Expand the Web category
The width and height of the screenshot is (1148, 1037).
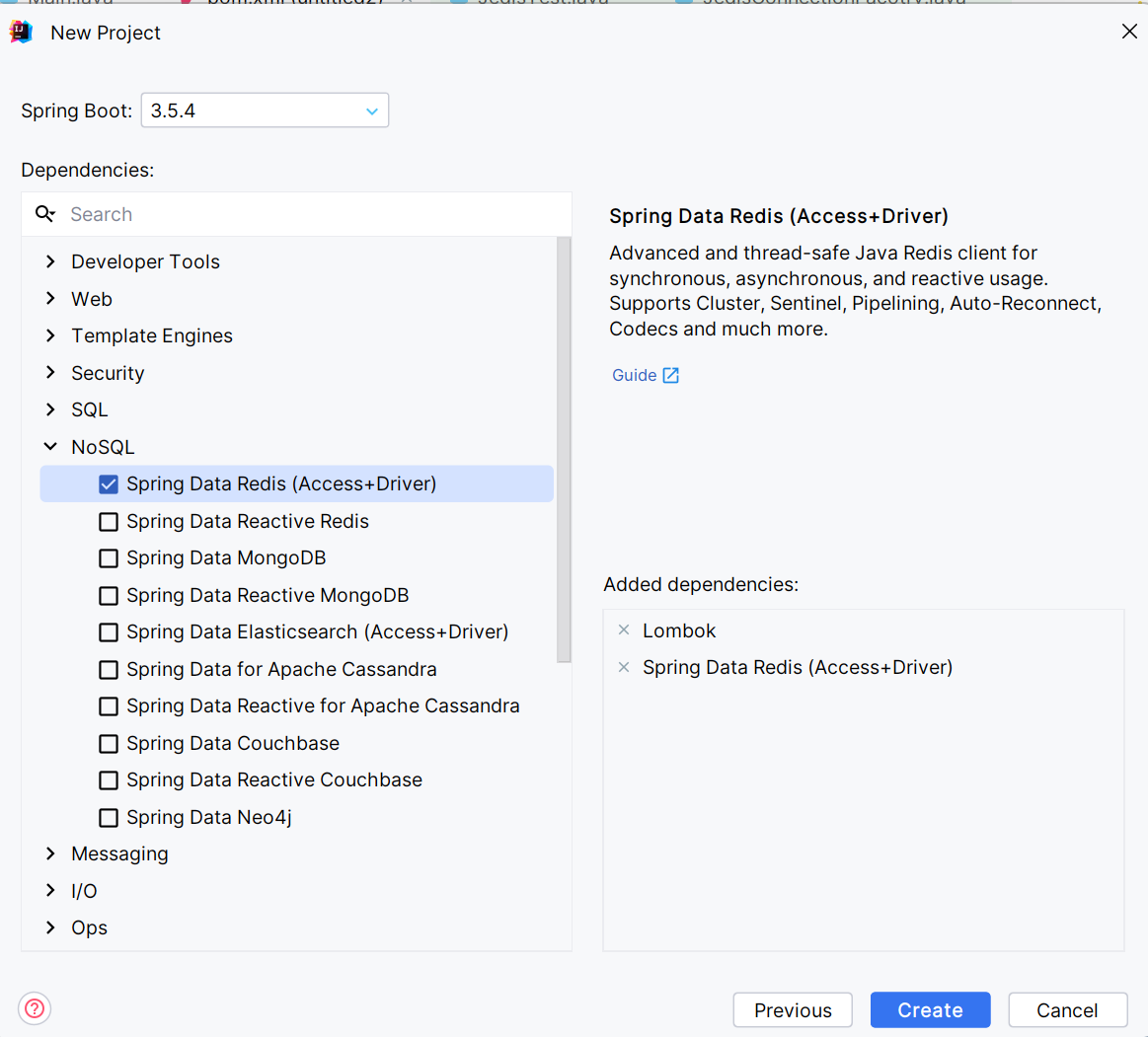(x=50, y=299)
